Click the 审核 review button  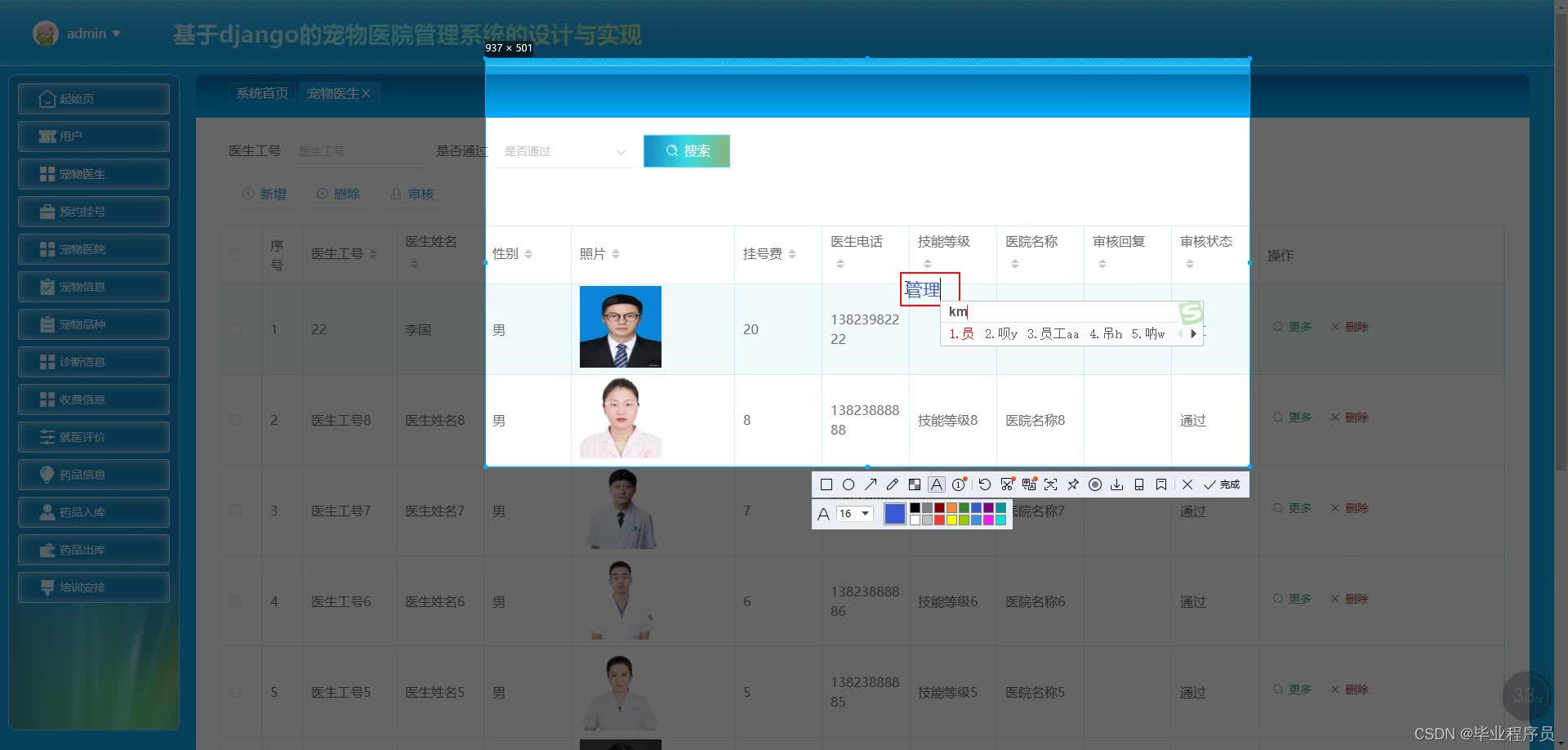412,194
